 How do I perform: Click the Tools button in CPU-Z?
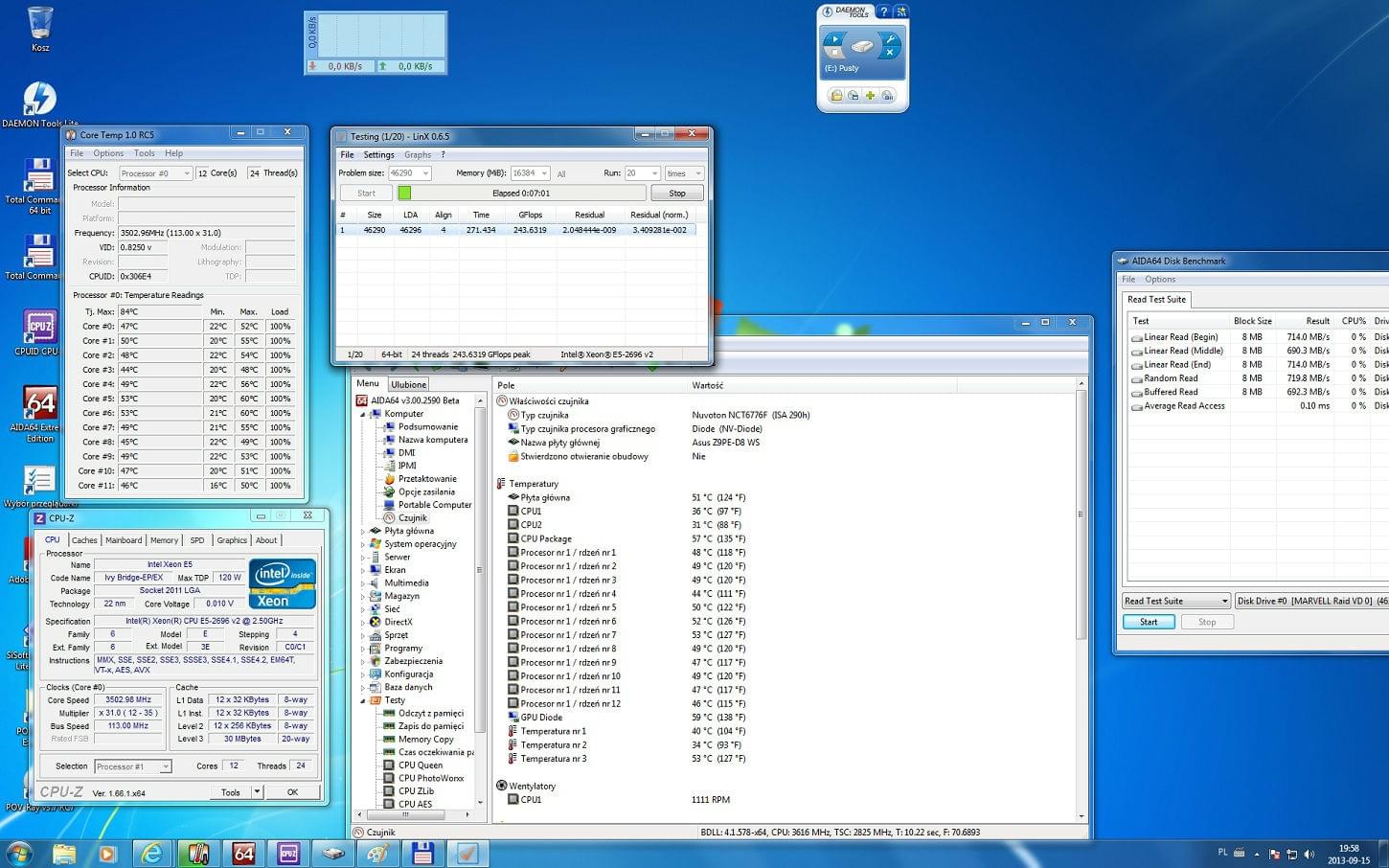coord(230,792)
